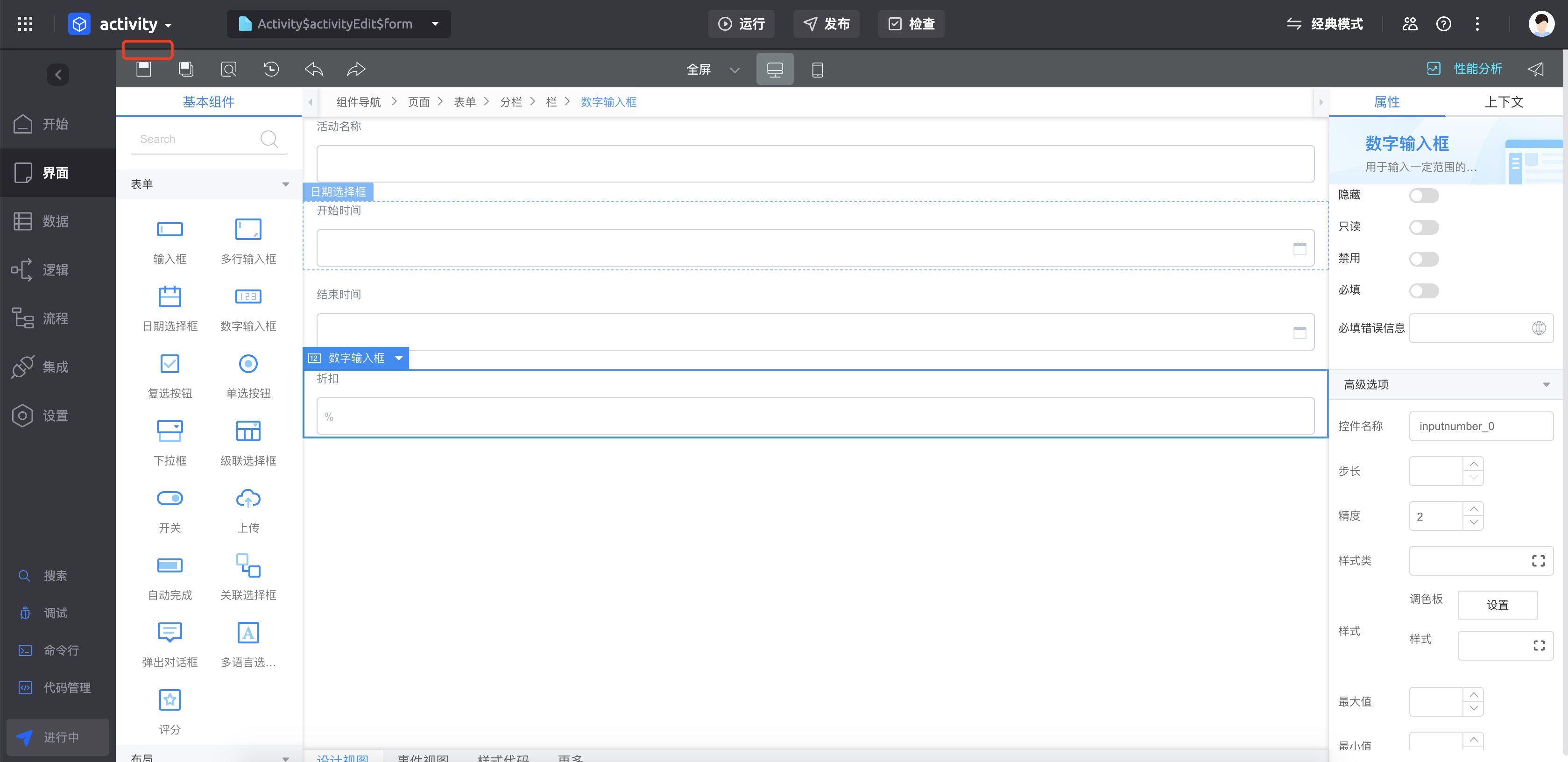Screen dimensions: 1568x762
Task: Increase the 精度 stepper value
Action: point(1473,509)
